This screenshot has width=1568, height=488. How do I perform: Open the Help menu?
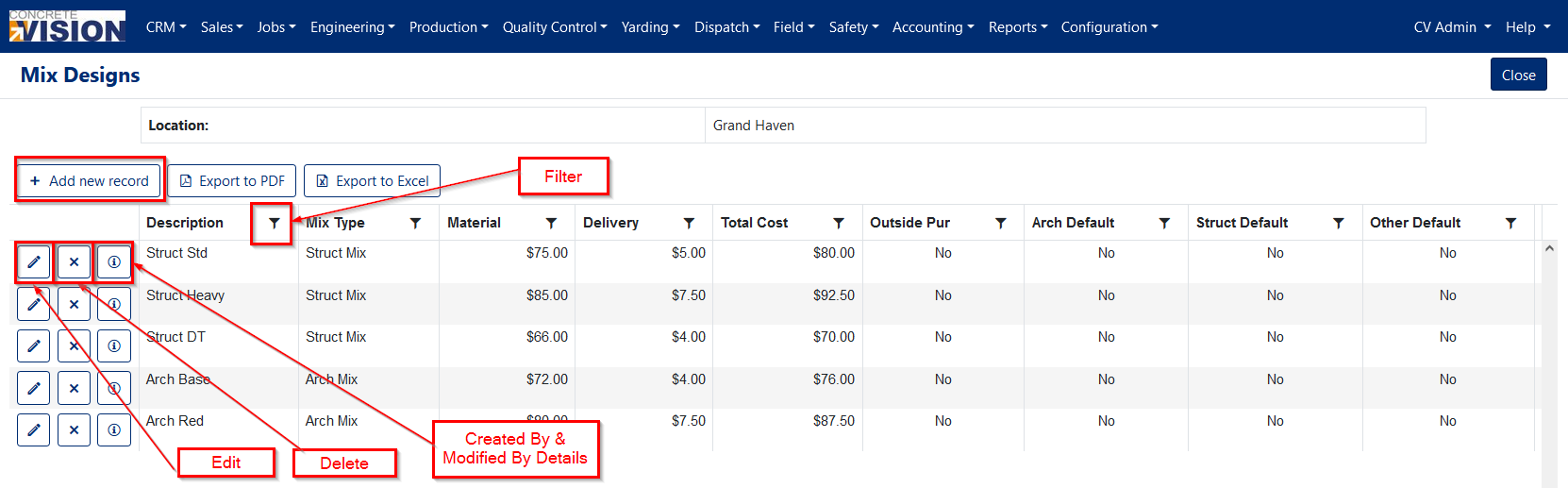click(x=1528, y=27)
